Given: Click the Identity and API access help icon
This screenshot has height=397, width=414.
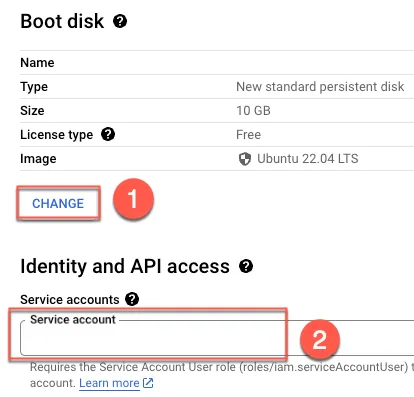Looking at the screenshot, I should click(x=246, y=266).
